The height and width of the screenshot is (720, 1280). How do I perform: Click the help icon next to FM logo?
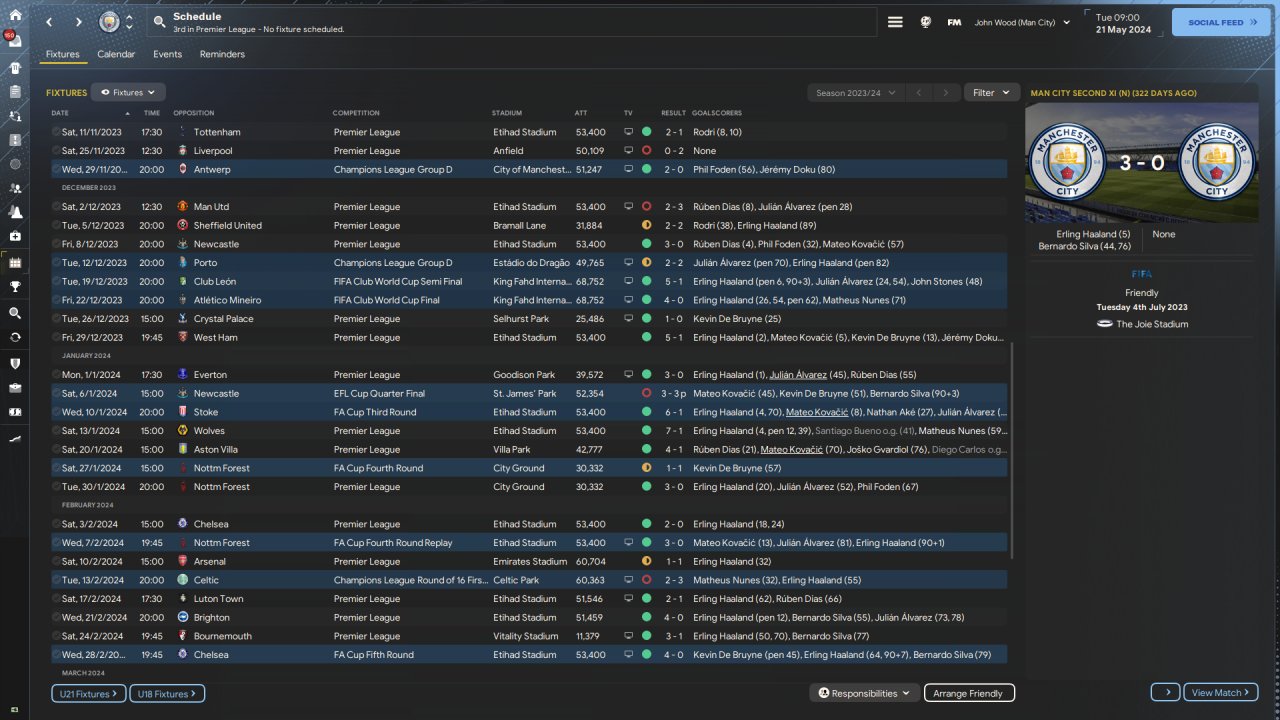[926, 22]
